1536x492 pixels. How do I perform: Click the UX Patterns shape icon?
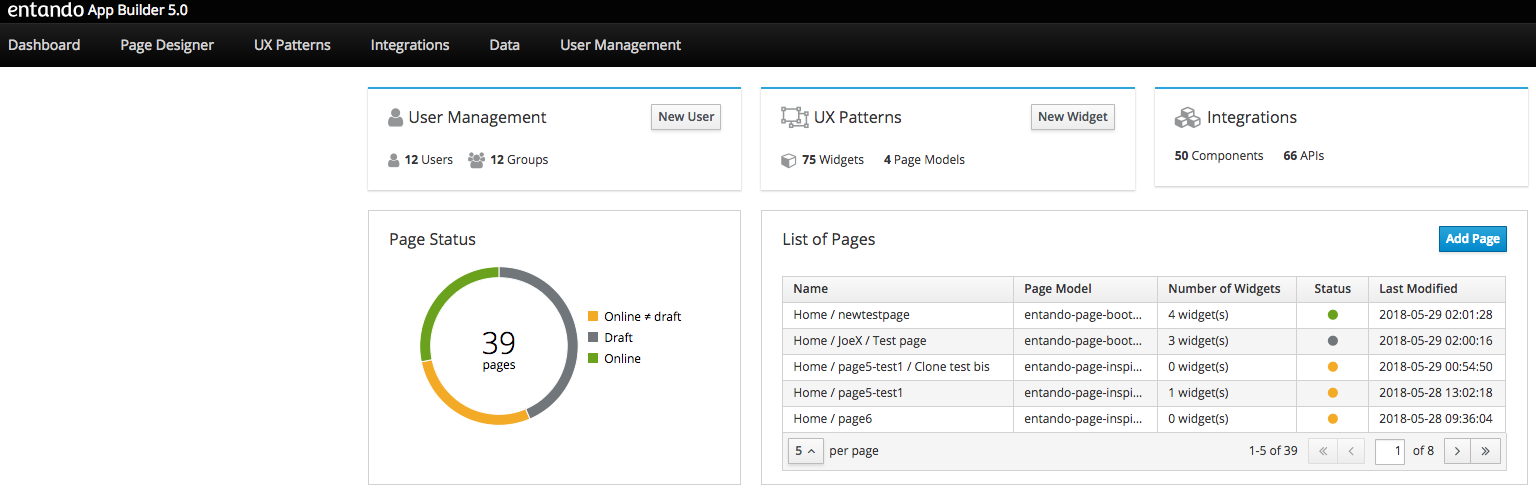pos(794,118)
